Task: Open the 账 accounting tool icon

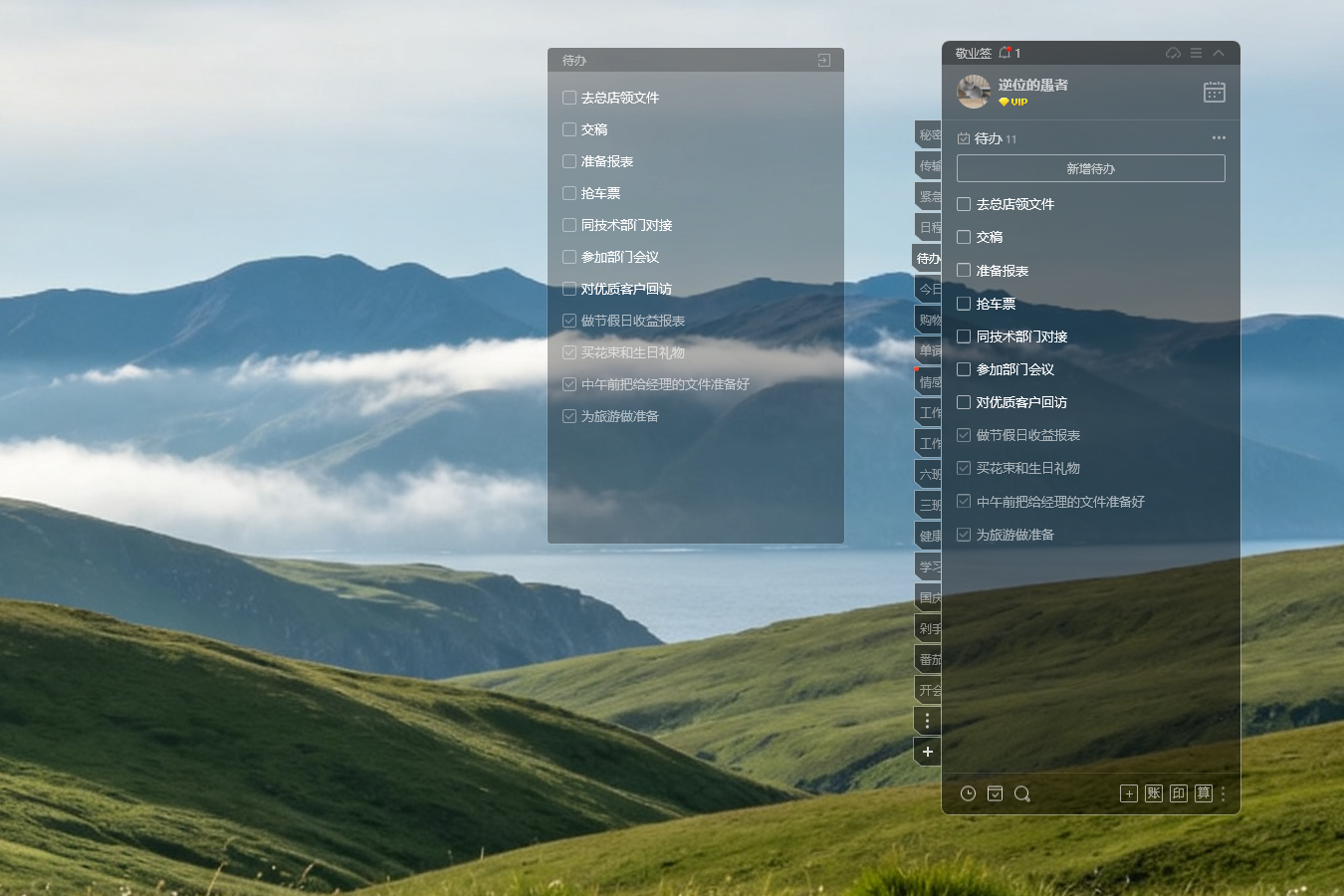Action: point(1154,793)
